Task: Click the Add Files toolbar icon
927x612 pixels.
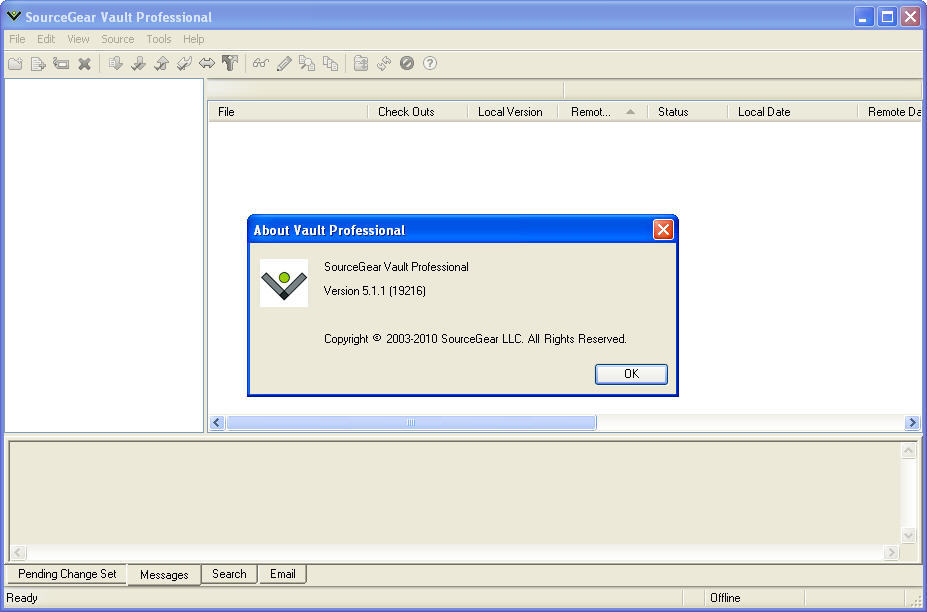Action: click(x=38, y=63)
